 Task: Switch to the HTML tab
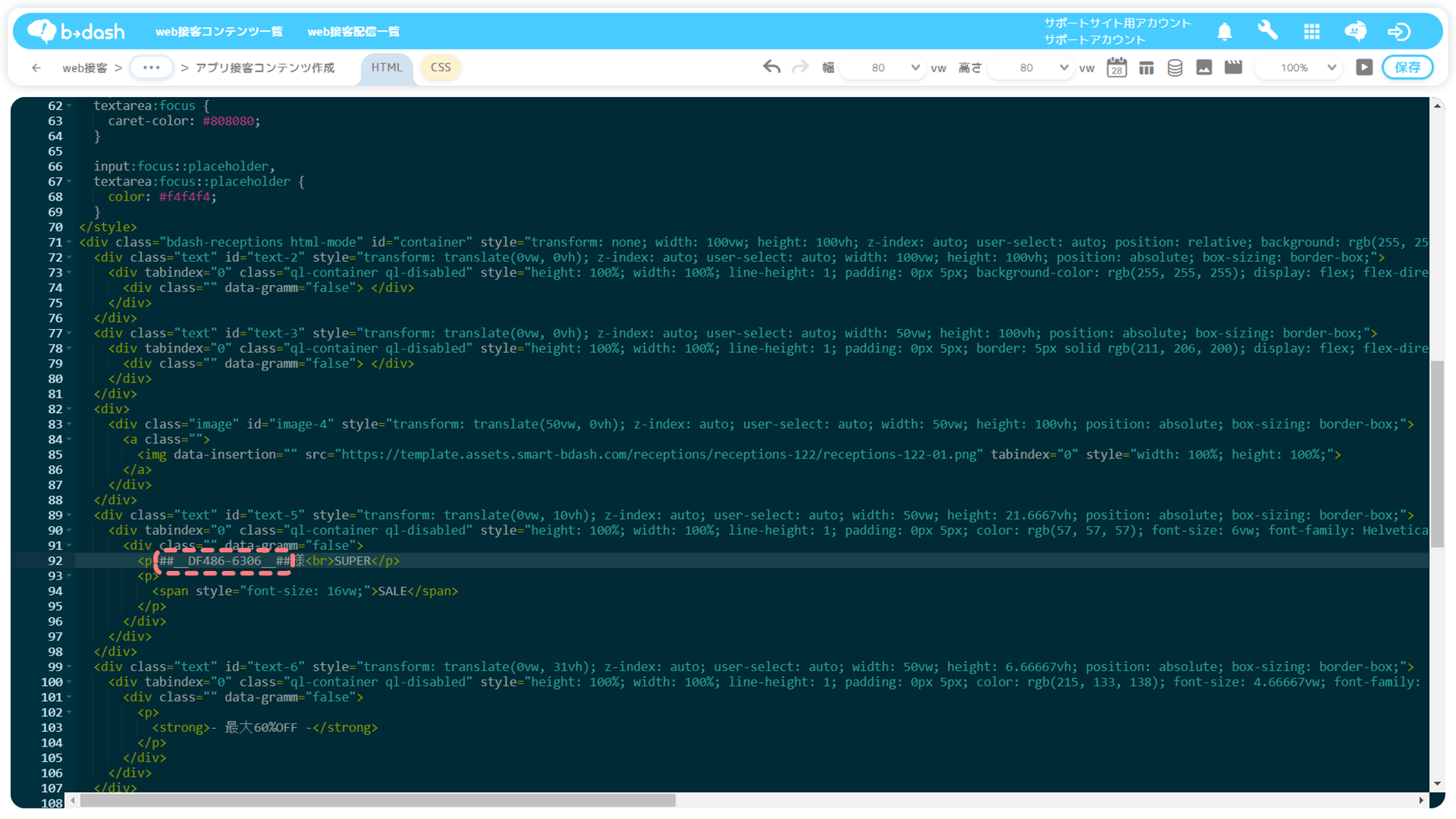pyautogui.click(x=387, y=68)
